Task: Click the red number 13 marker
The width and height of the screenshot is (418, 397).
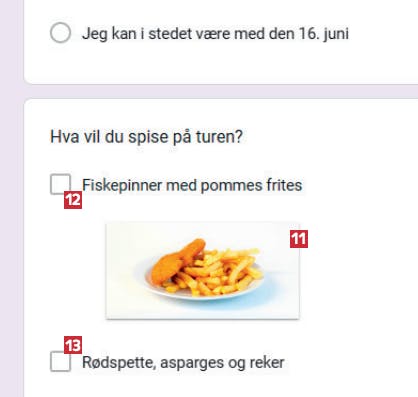Action: [73, 345]
